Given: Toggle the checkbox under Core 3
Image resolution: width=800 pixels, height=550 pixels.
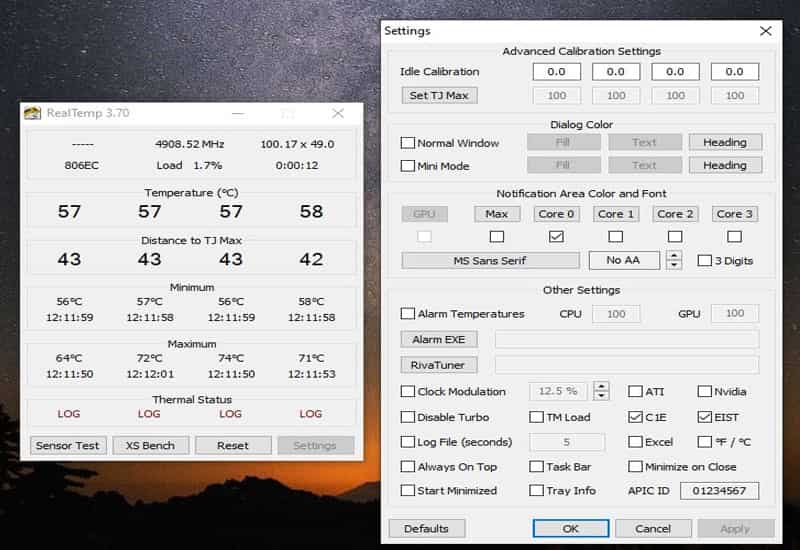Looking at the screenshot, I should click(735, 237).
